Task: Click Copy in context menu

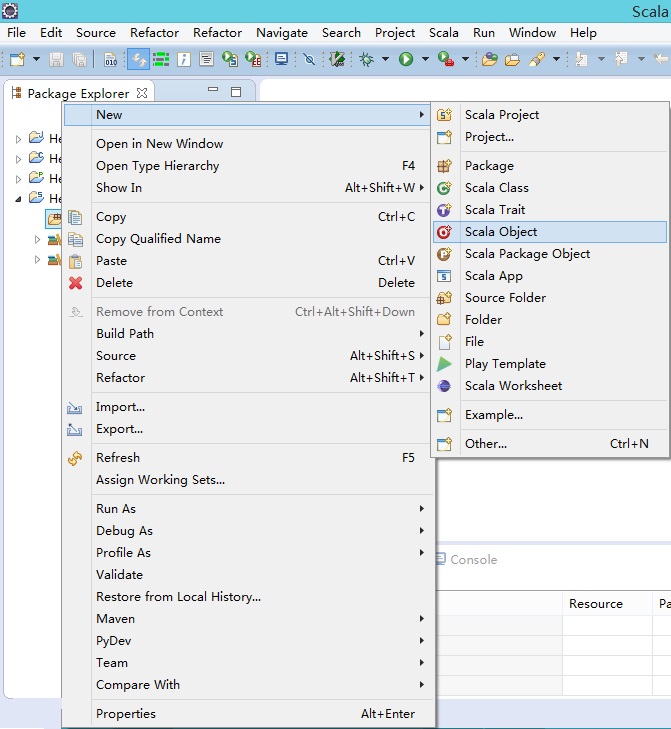Action: (x=247, y=217)
